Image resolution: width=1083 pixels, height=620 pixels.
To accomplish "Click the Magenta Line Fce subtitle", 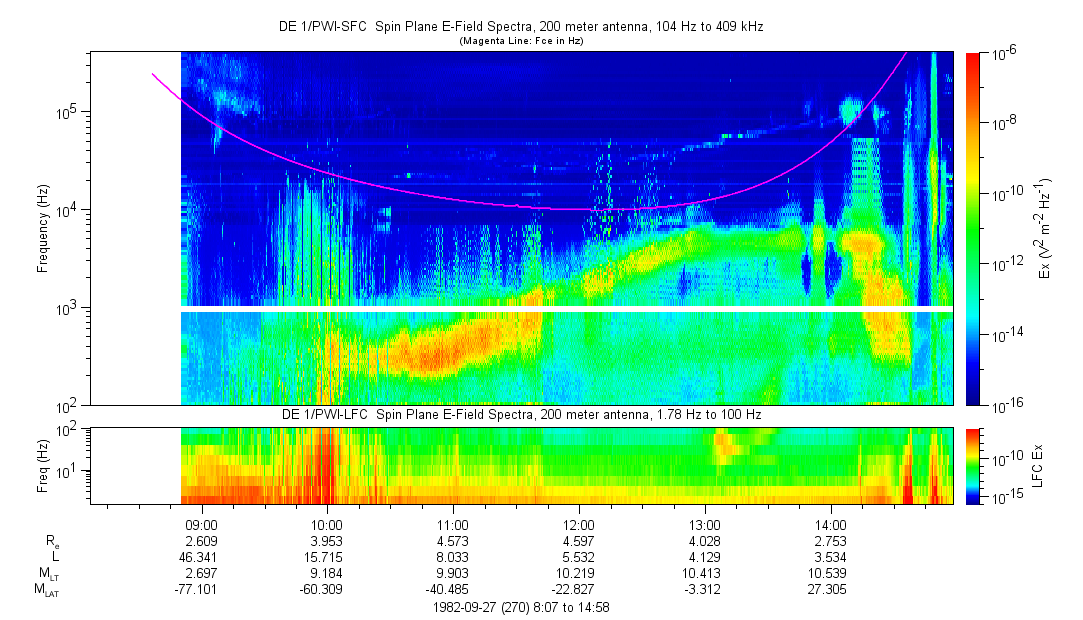I will coord(520,41).
